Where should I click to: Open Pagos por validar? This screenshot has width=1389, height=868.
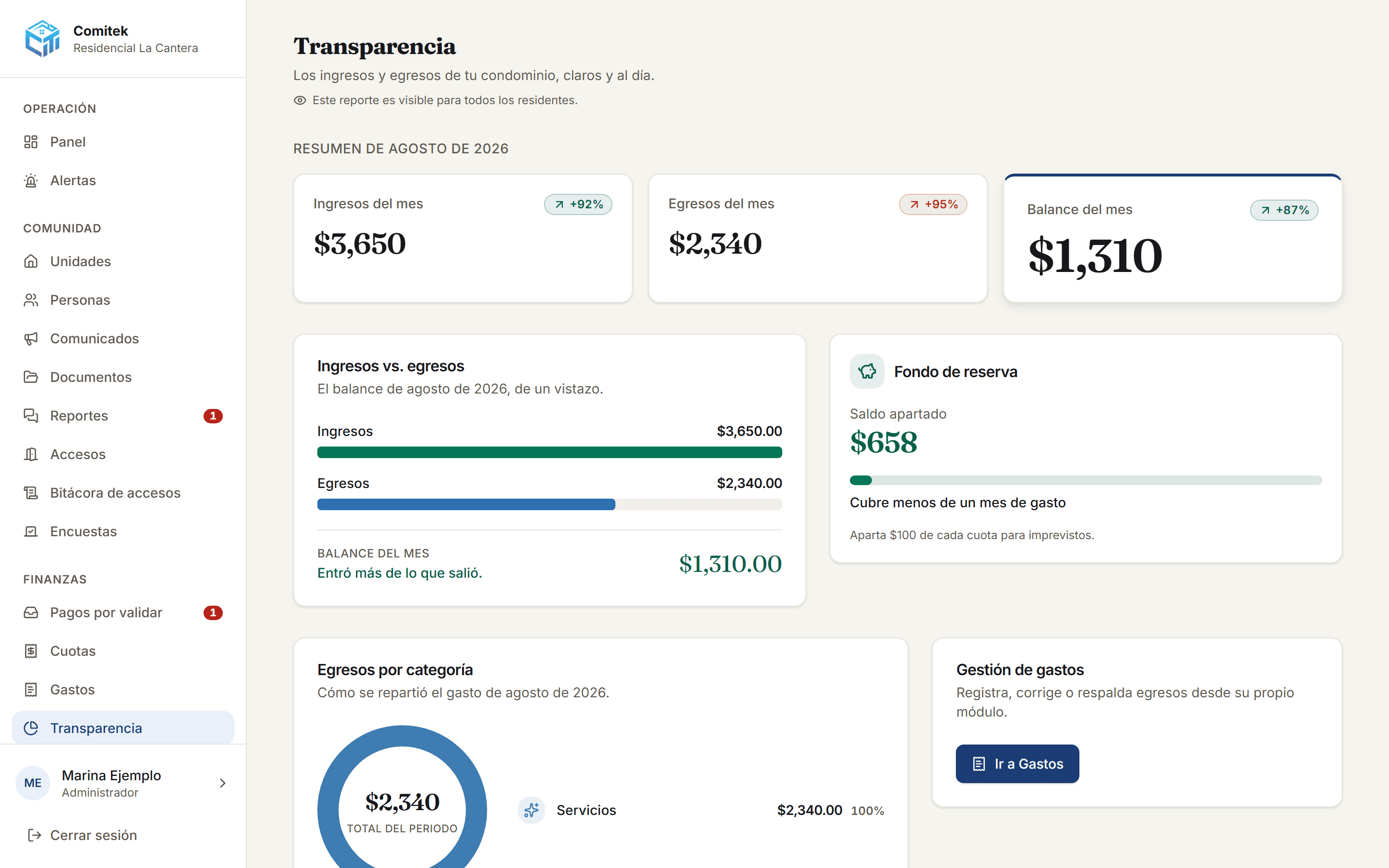pyautogui.click(x=123, y=612)
